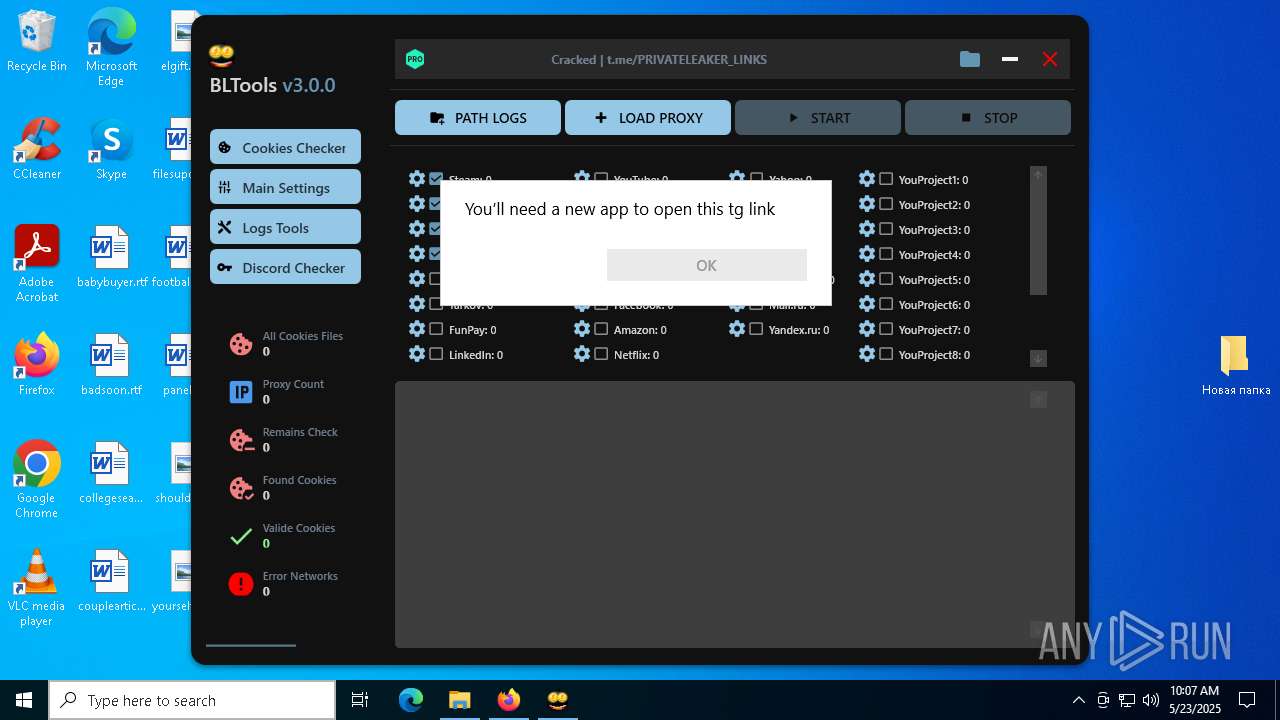The image size is (1280, 720).
Task: Open settings gear for LinkedIn
Action: pyautogui.click(x=417, y=354)
